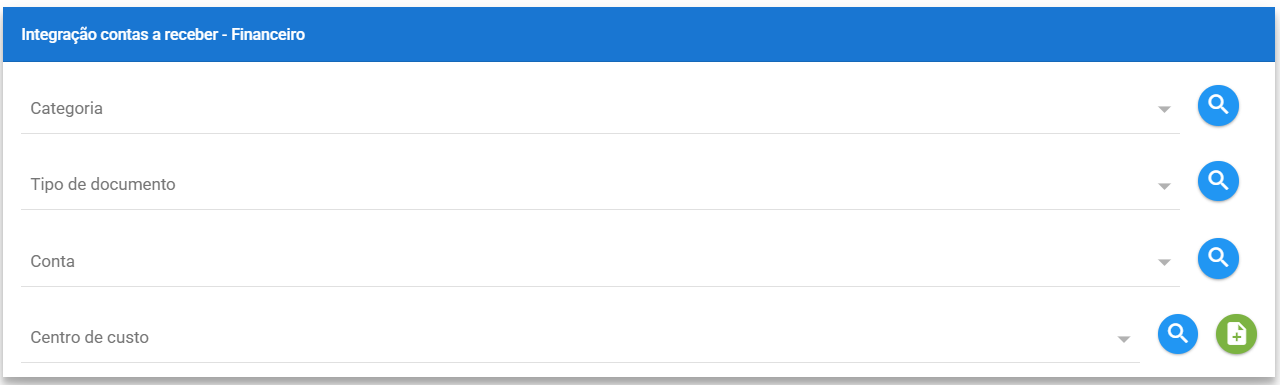The image size is (1281, 385).
Task: Click the Tipo de documento label text
Action: [103, 185]
